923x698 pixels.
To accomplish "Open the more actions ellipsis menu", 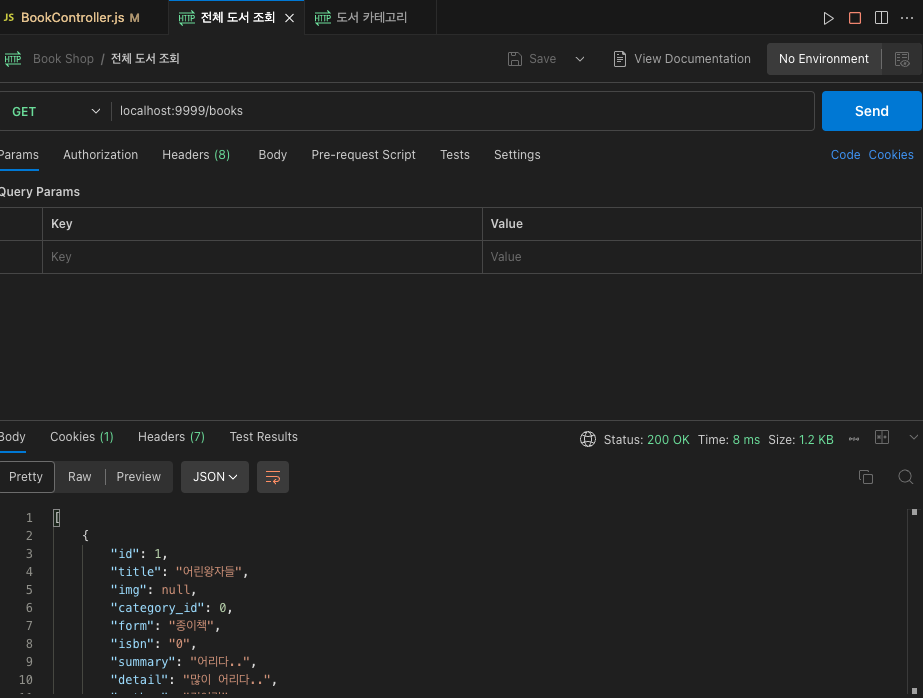I will coord(907,18).
